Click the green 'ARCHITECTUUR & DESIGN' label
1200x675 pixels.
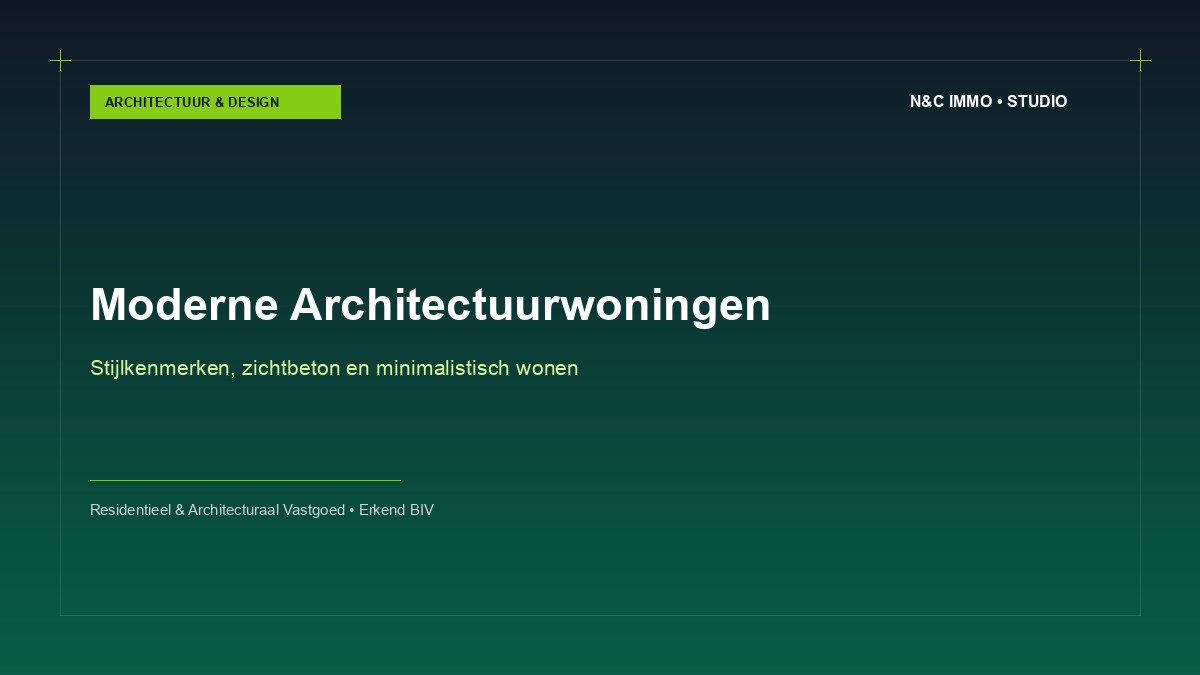click(x=215, y=102)
